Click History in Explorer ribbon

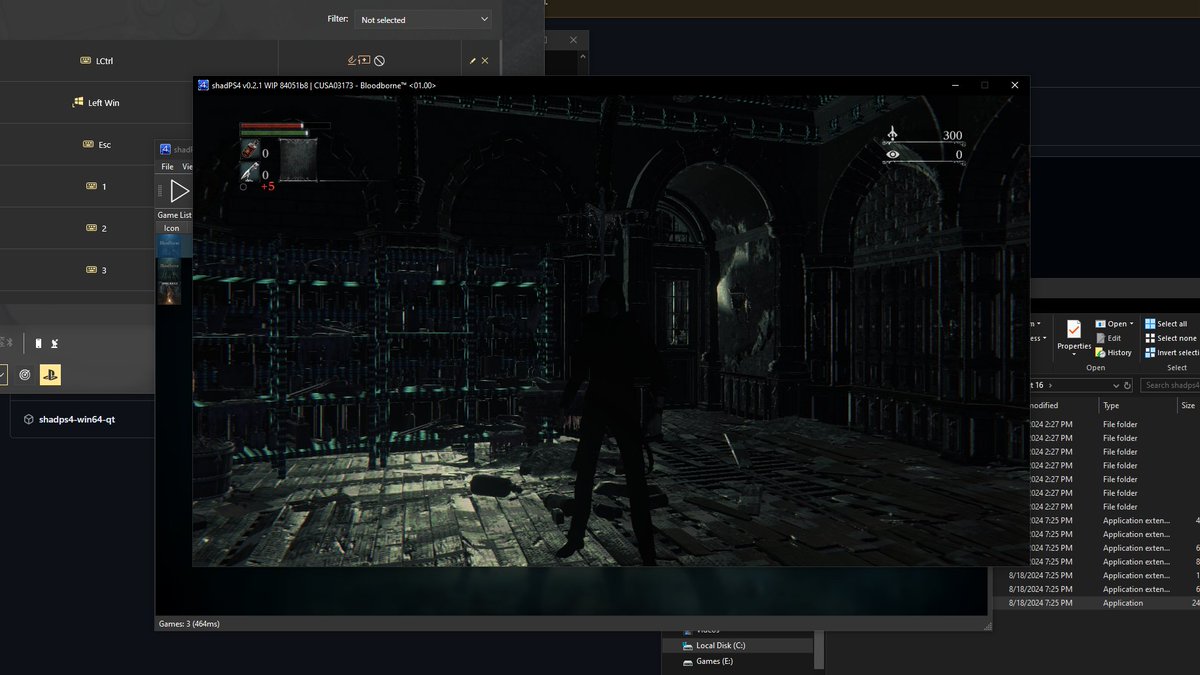tap(1113, 352)
